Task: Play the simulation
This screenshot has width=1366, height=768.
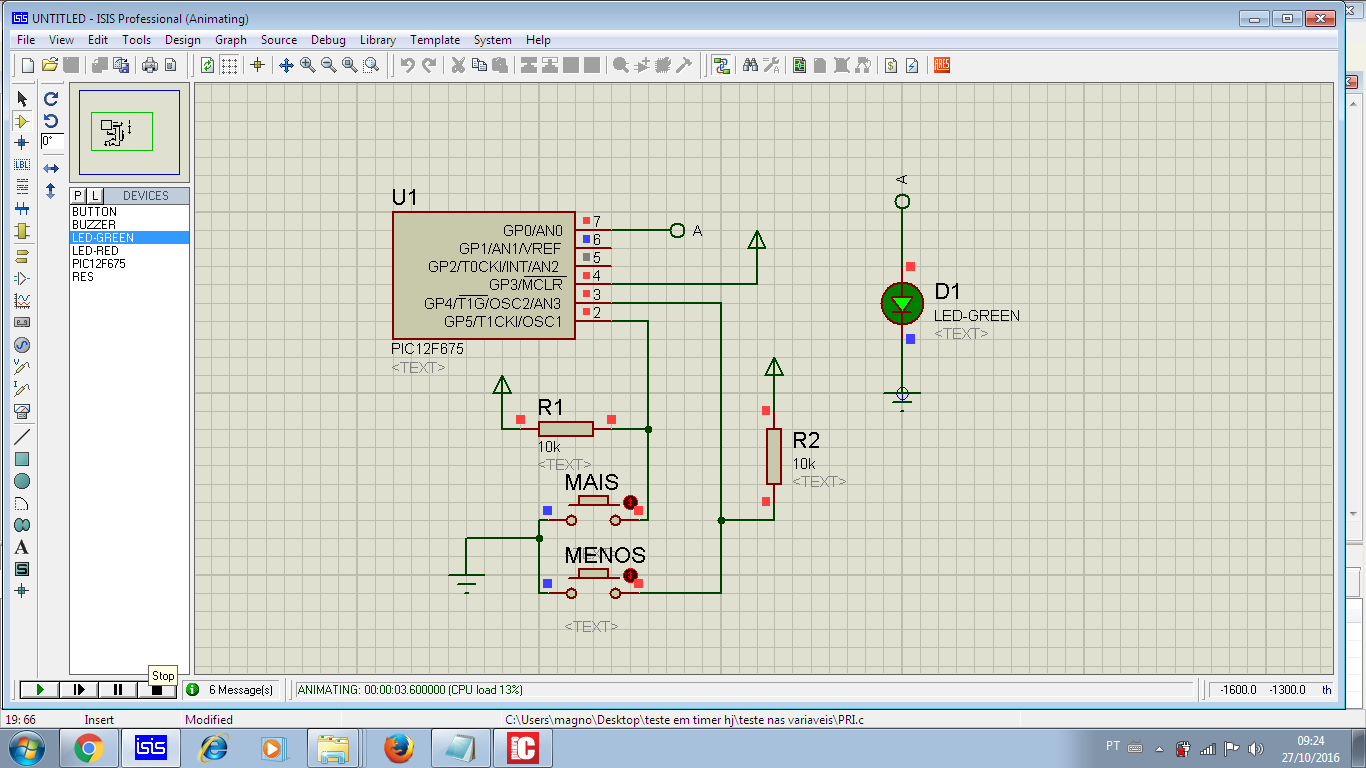Action: point(39,689)
